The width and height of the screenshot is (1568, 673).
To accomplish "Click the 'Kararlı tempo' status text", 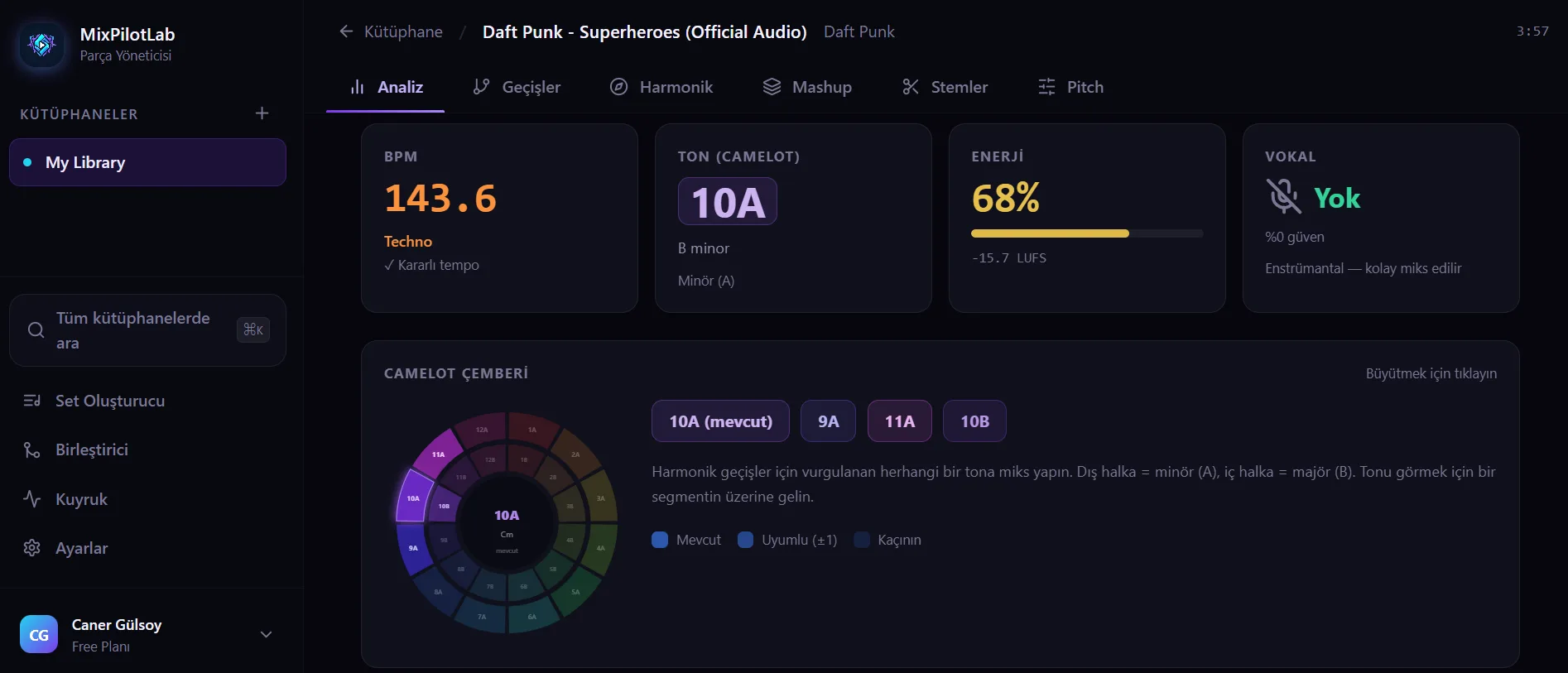I will [x=431, y=265].
